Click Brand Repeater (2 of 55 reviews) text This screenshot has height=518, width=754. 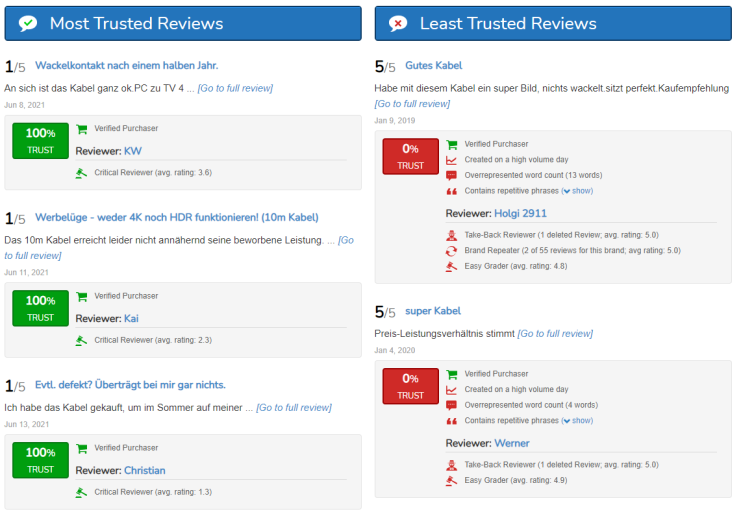tap(572, 251)
